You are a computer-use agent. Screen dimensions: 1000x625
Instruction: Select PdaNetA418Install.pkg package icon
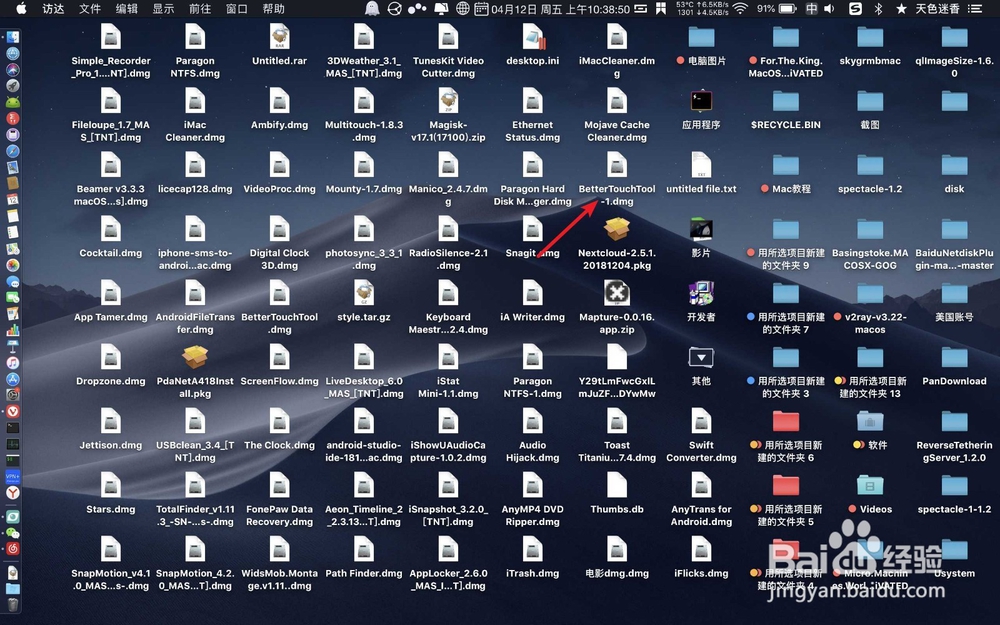click(x=195, y=357)
